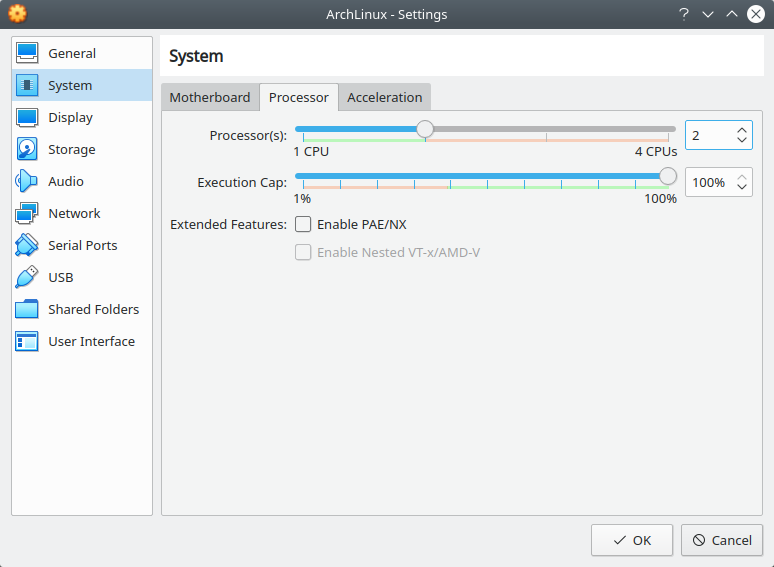Viewport: 774px width, 567px height.
Task: Open the Display monitor icon
Action: click(27, 117)
